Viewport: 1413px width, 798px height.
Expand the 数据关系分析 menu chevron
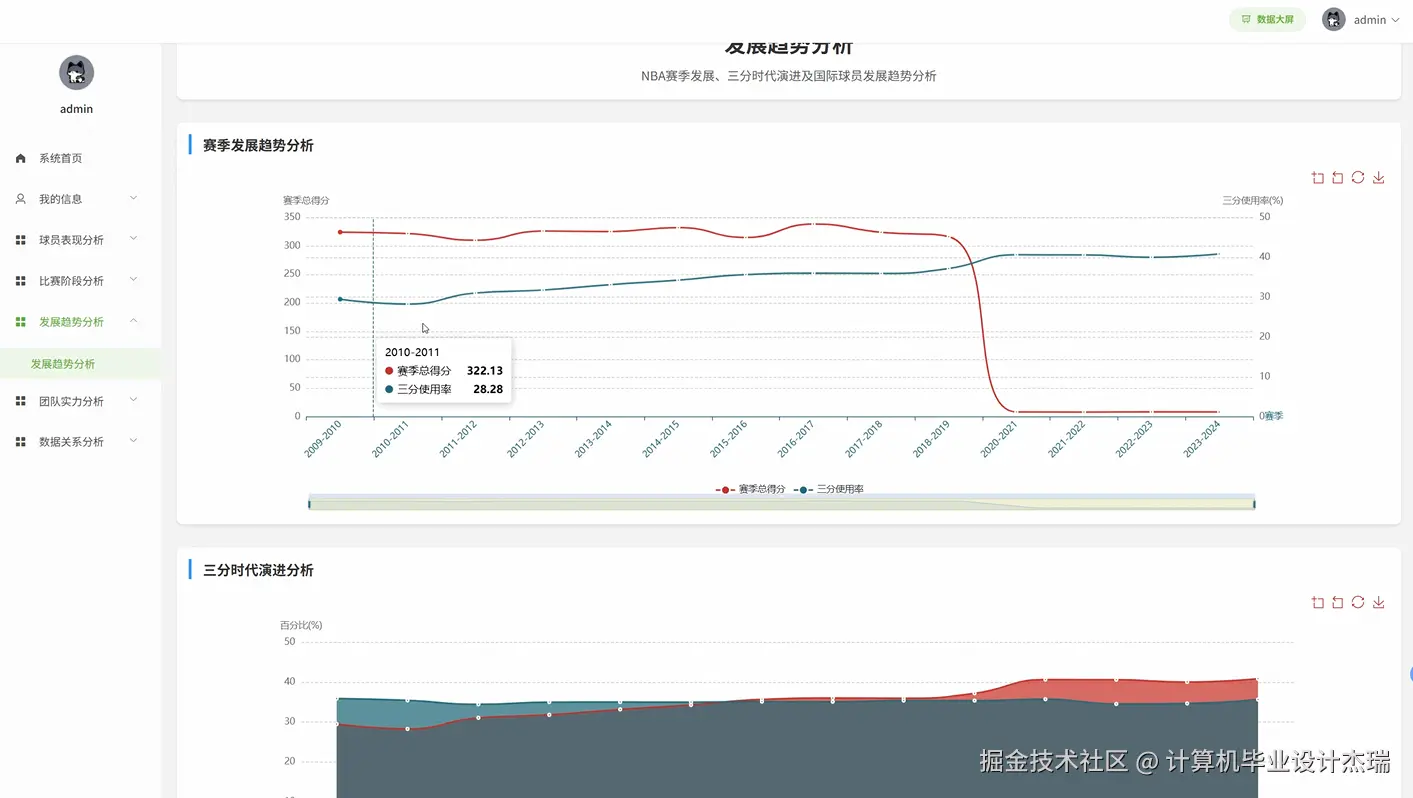pos(134,442)
